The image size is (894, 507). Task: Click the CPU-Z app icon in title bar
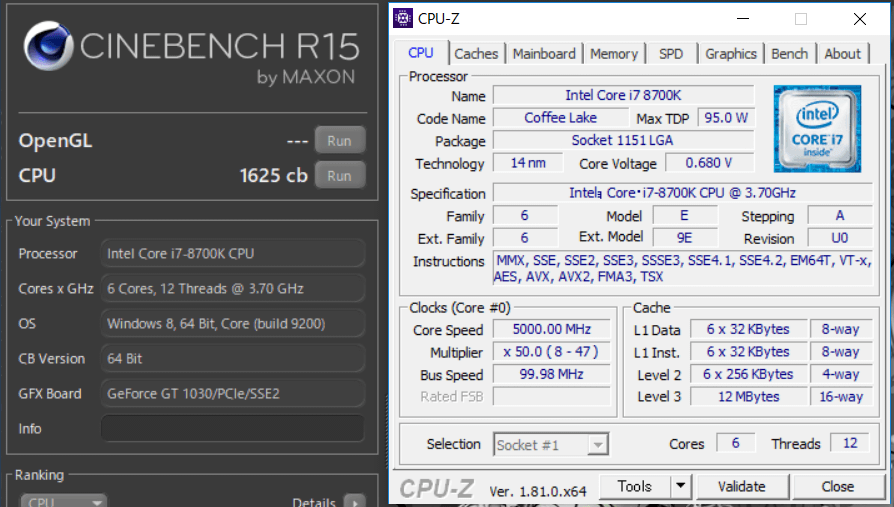click(x=403, y=18)
